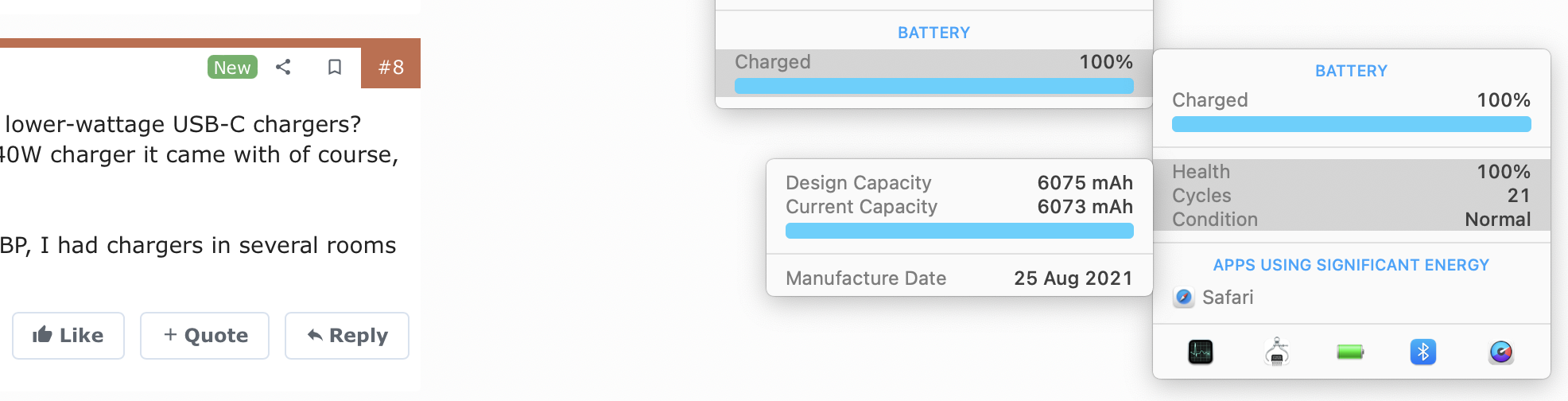Click the Safari entry under significant energy

(x=1228, y=298)
